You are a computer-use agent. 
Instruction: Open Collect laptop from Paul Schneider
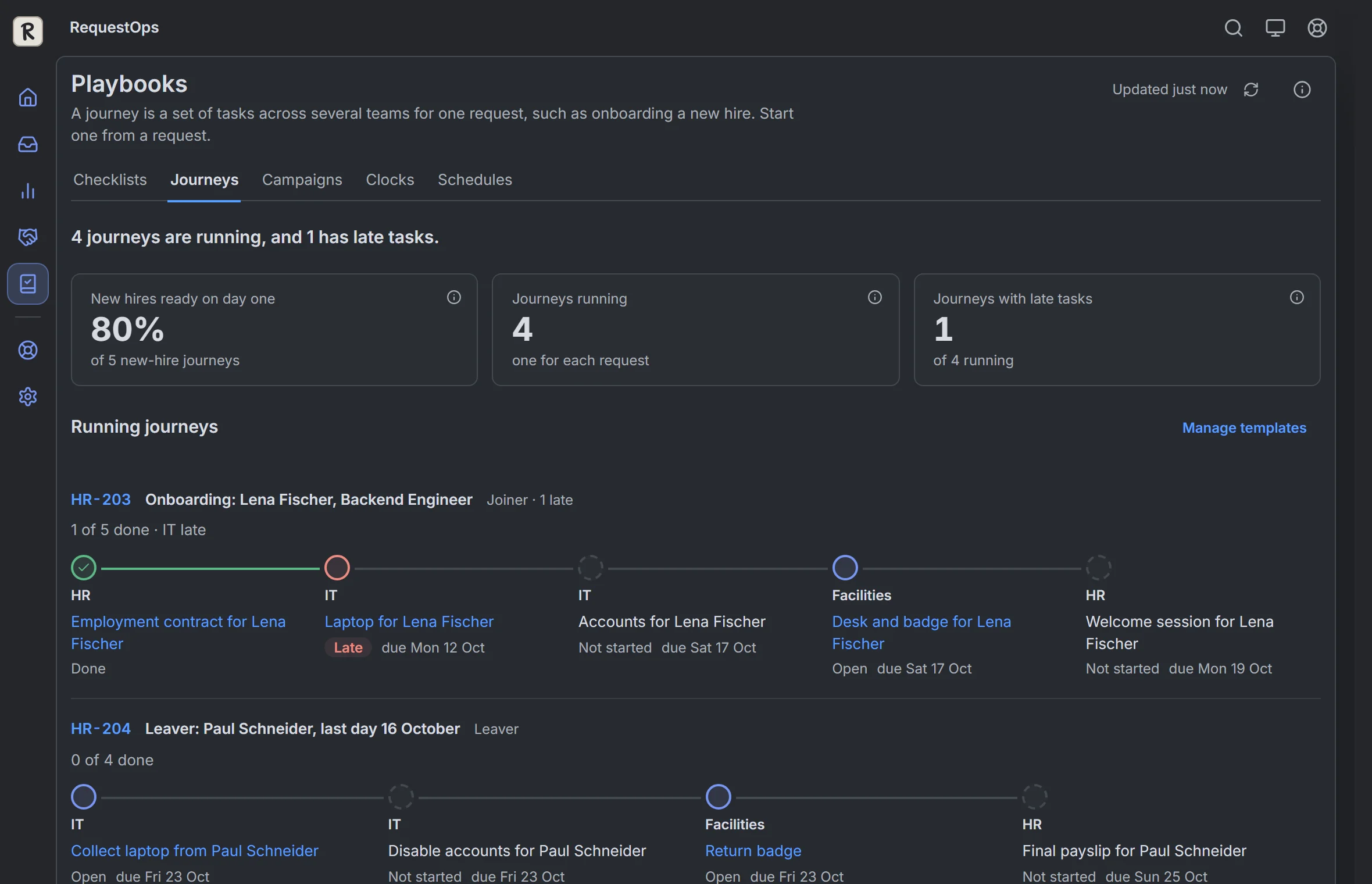195,851
